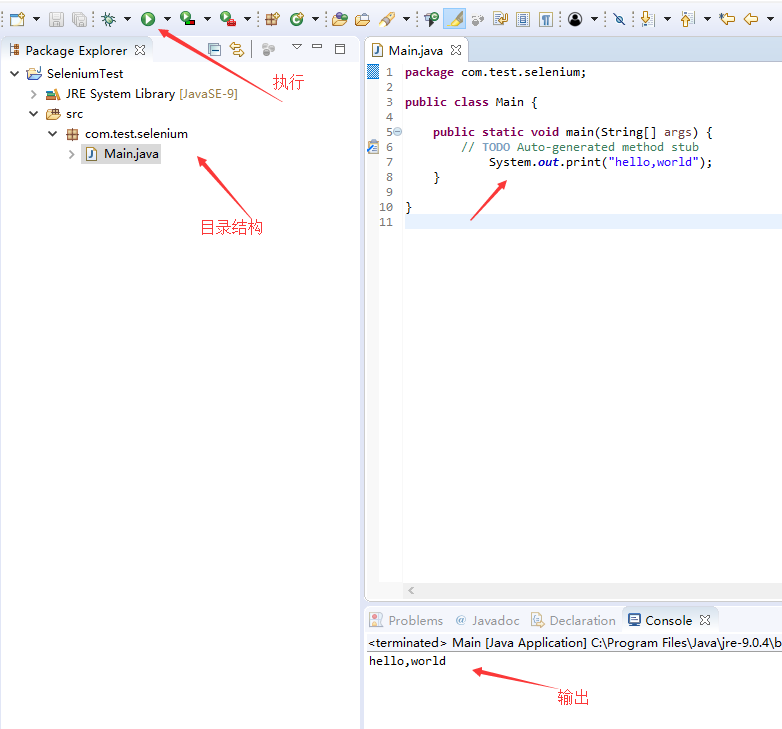The width and height of the screenshot is (782, 729).
Task: Select JRE System Library [JavaSE-9]
Action: (x=152, y=94)
